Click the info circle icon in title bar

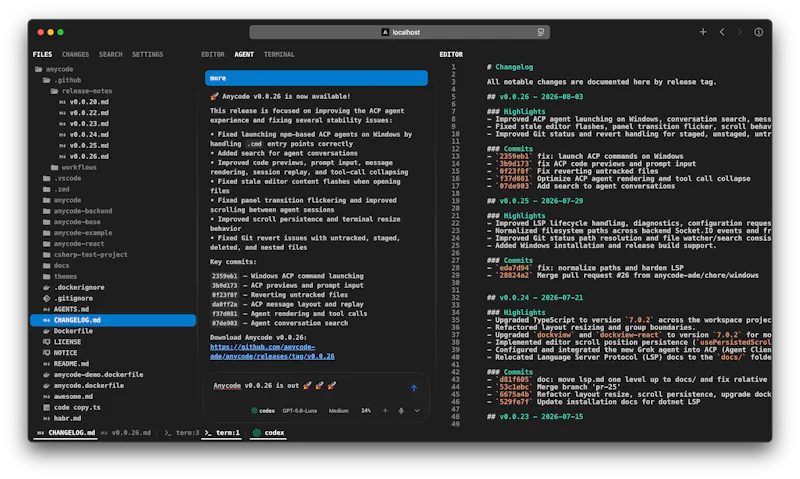click(x=759, y=32)
